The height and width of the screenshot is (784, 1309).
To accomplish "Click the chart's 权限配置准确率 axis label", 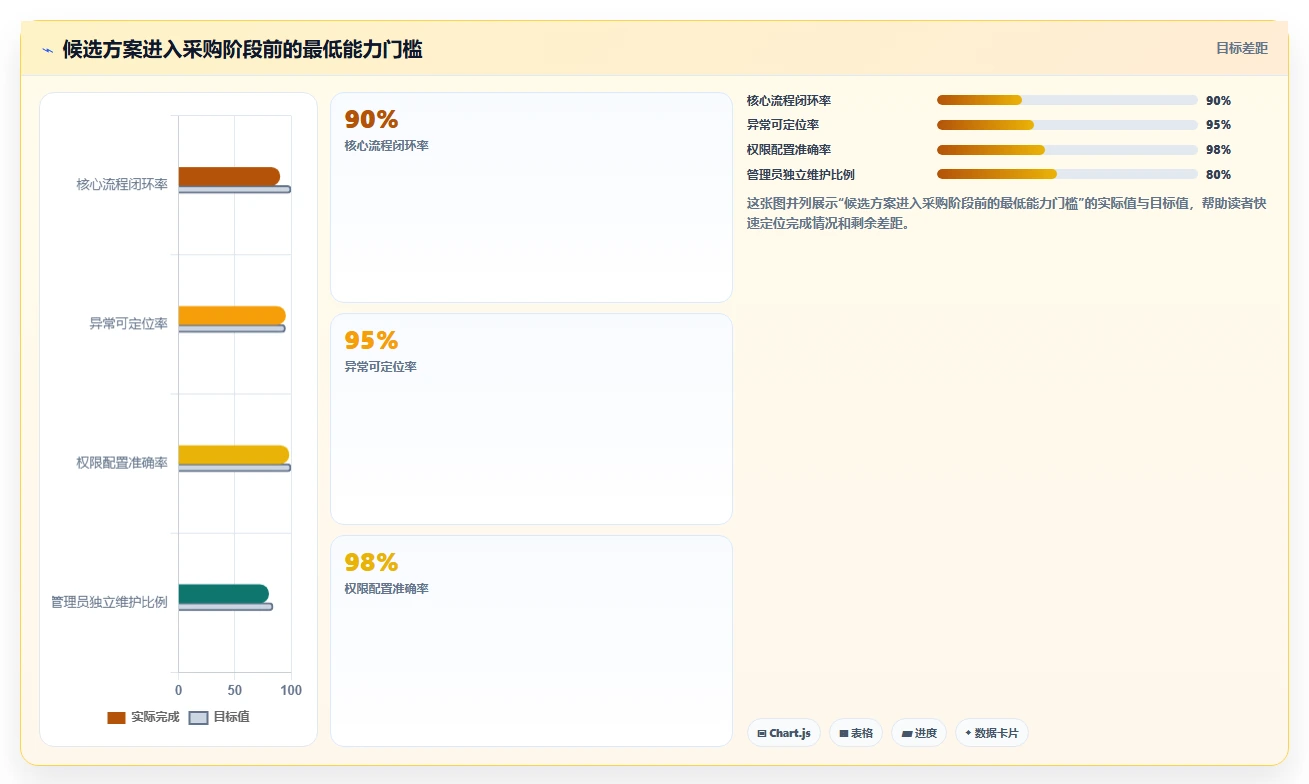I will point(122,463).
